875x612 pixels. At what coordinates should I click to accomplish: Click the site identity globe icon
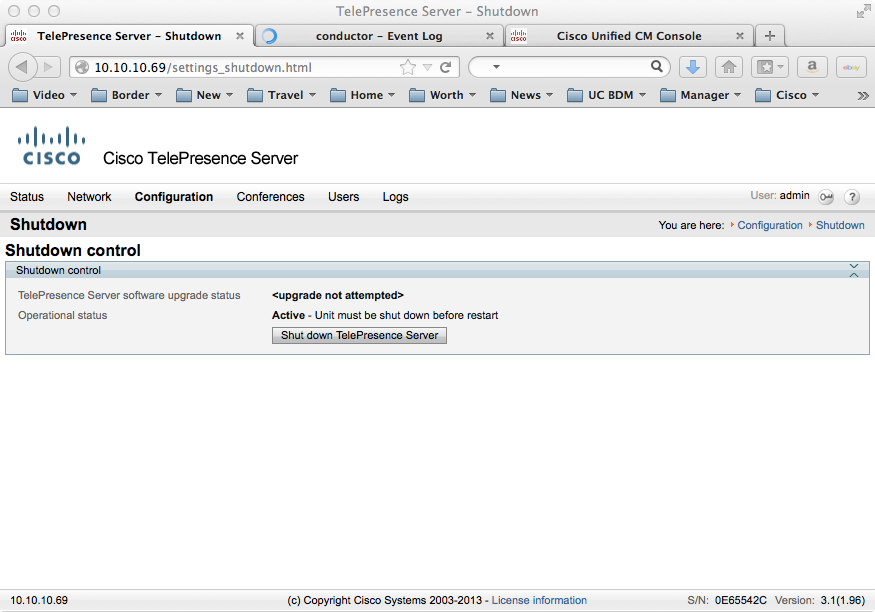coord(82,68)
